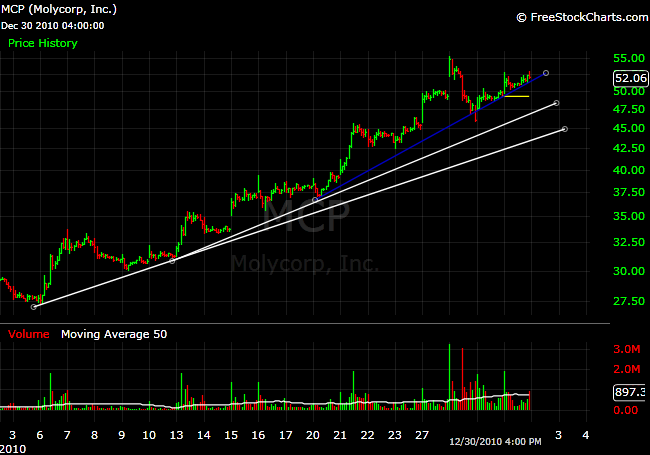Select the 27.50 price axis label
This screenshot has height=455, width=650.
click(629, 301)
